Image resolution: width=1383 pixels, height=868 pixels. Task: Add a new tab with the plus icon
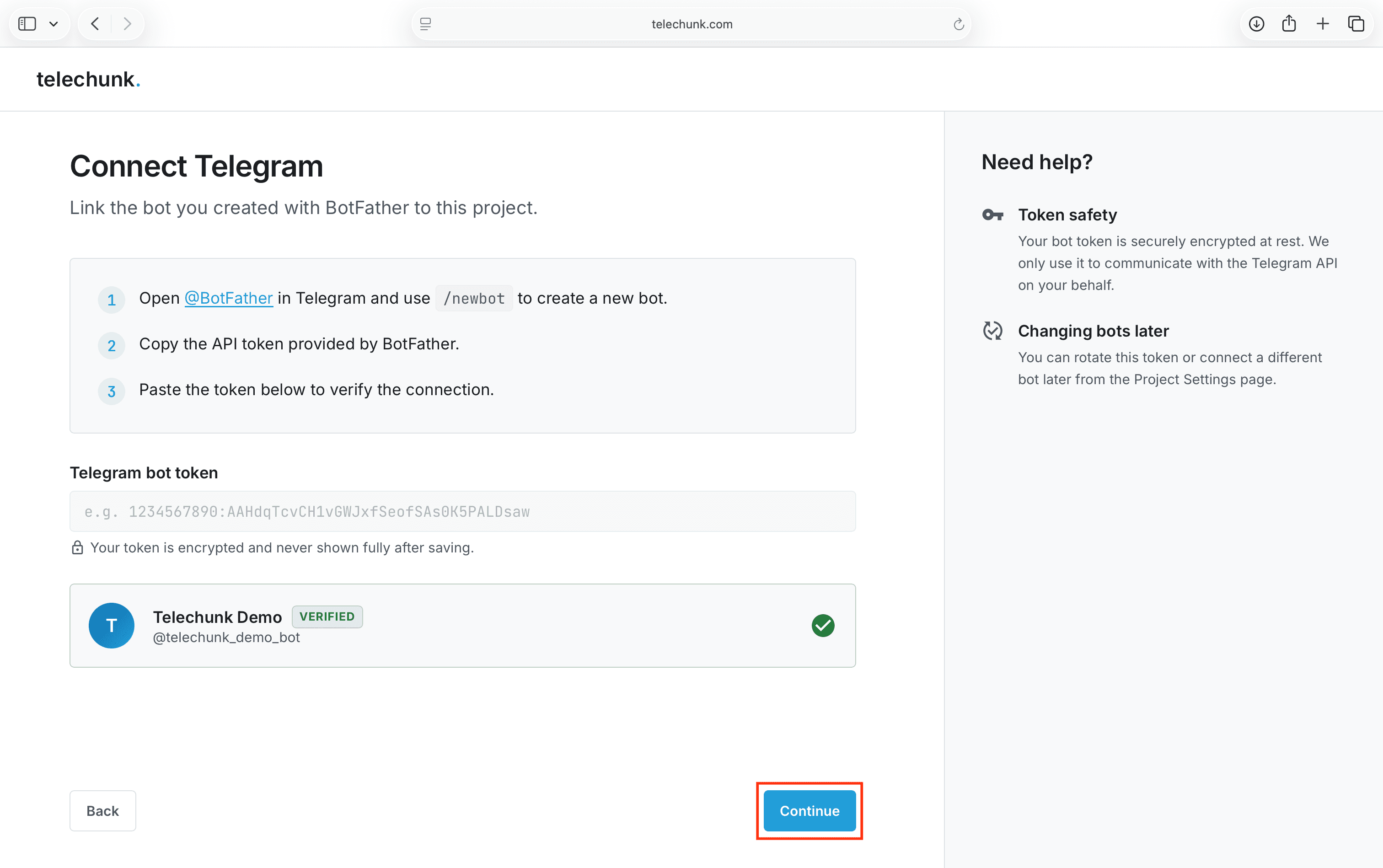tap(1323, 23)
